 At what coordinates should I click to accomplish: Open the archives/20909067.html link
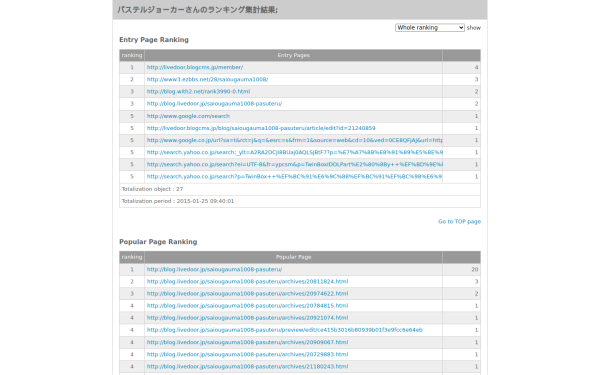(248, 342)
